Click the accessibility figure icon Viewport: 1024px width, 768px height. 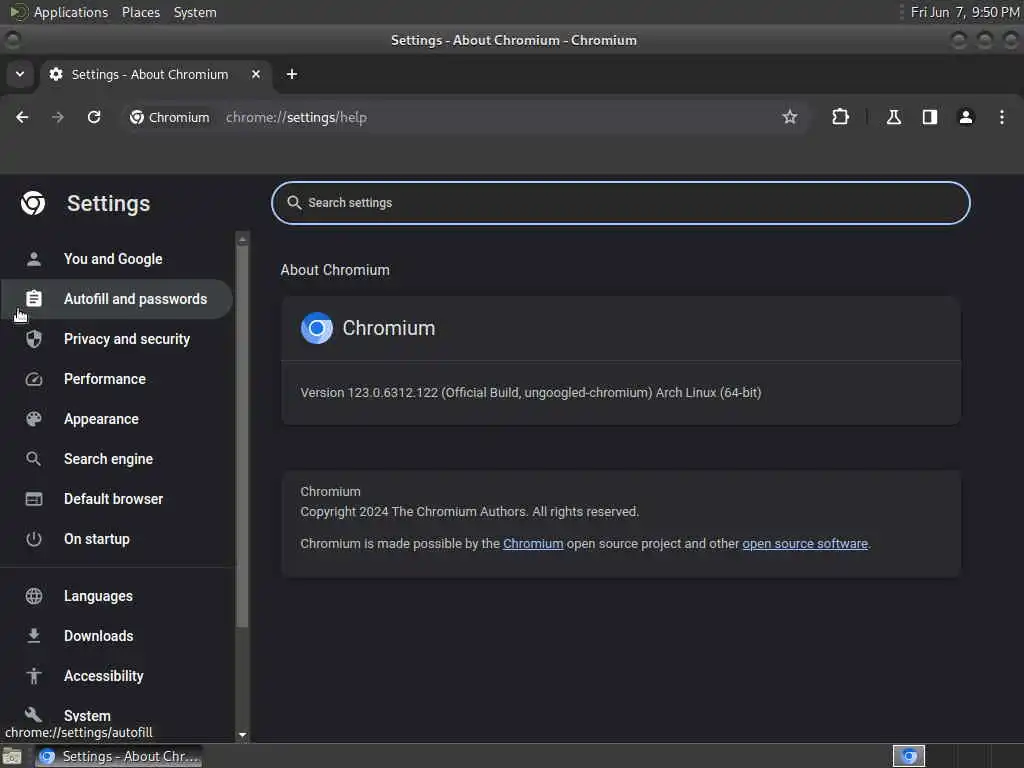click(34, 676)
